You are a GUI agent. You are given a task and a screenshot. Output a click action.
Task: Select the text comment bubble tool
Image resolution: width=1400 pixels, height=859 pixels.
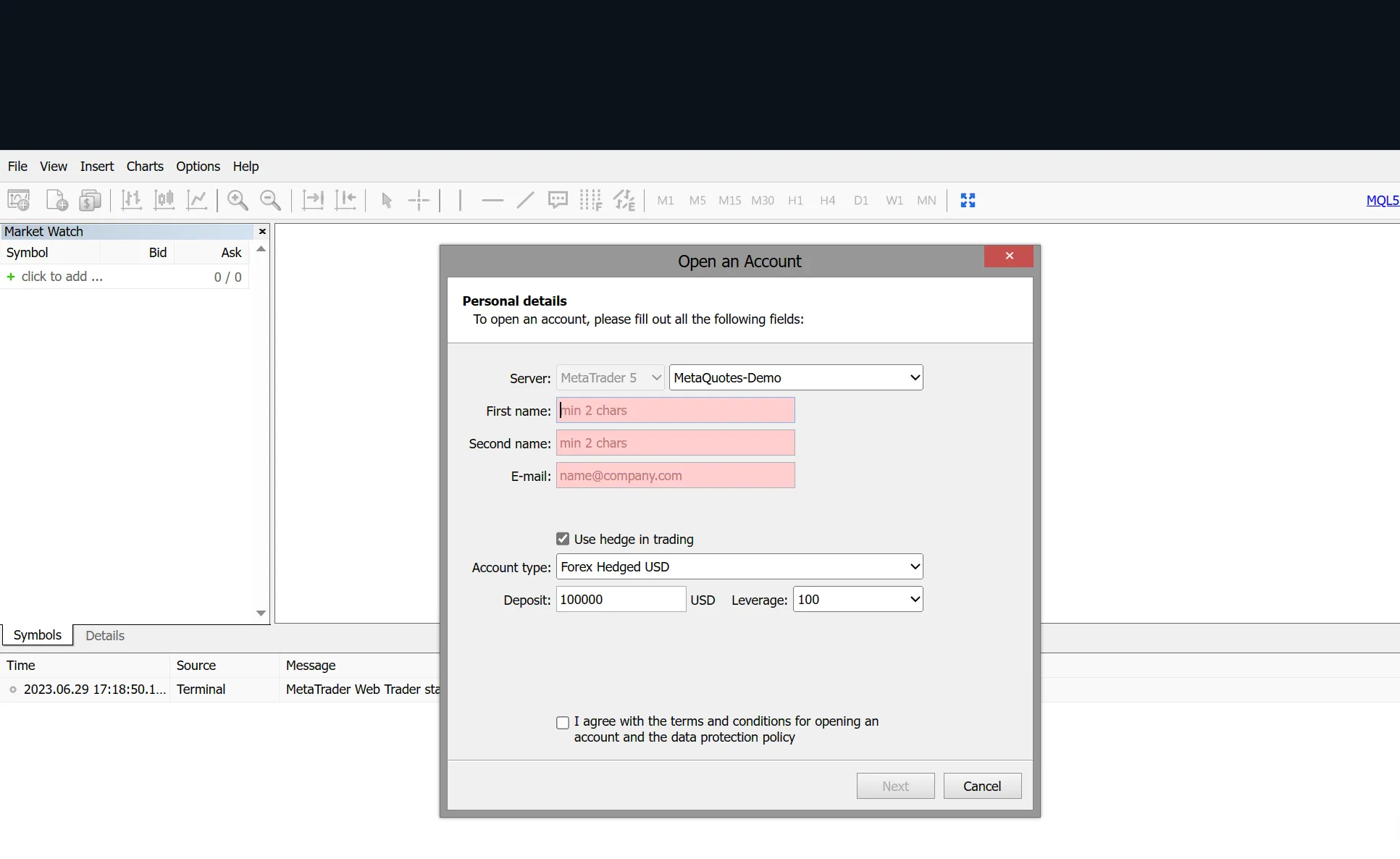(x=558, y=200)
